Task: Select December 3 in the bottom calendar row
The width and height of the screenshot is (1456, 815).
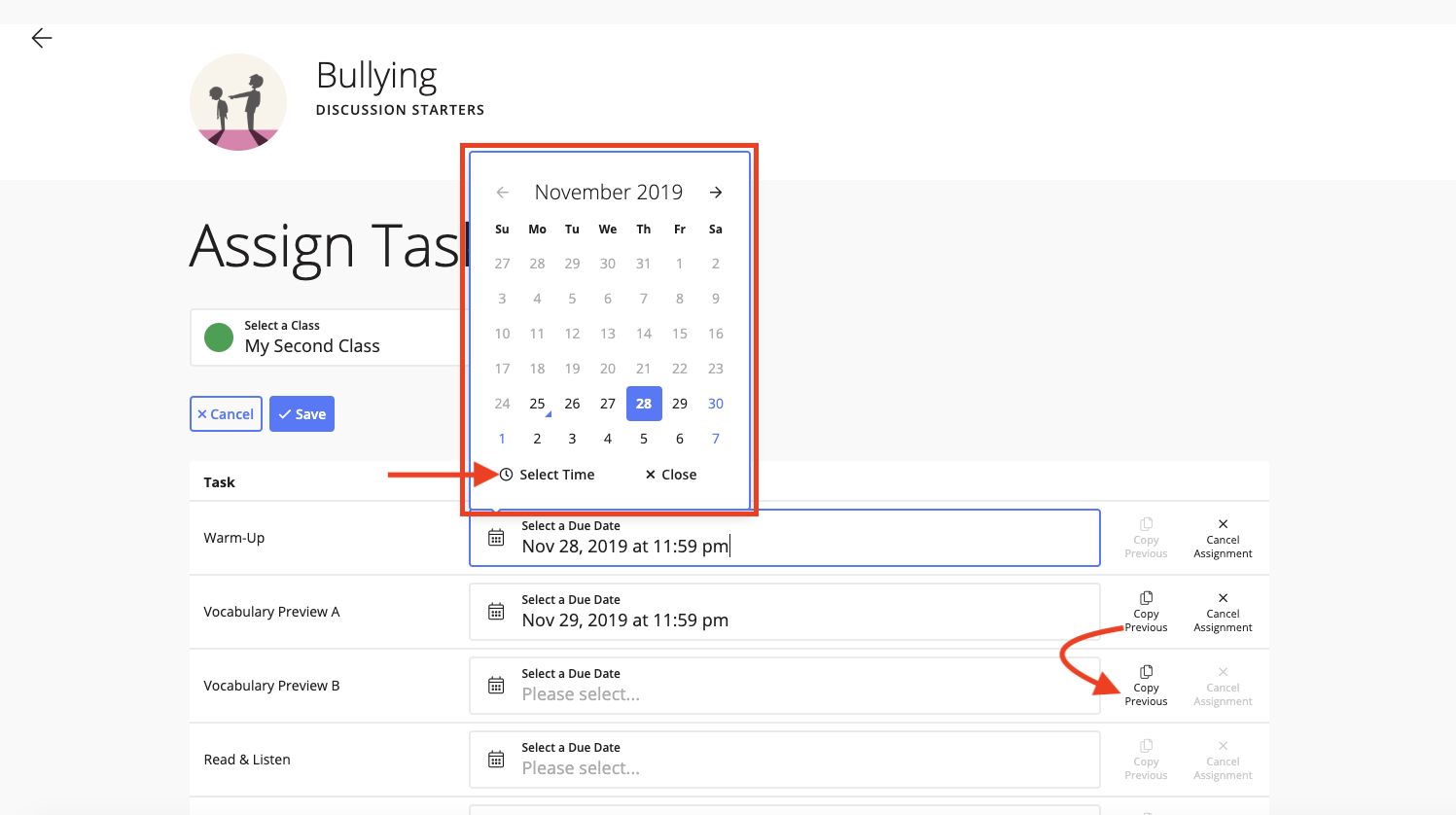Action: tap(572, 439)
